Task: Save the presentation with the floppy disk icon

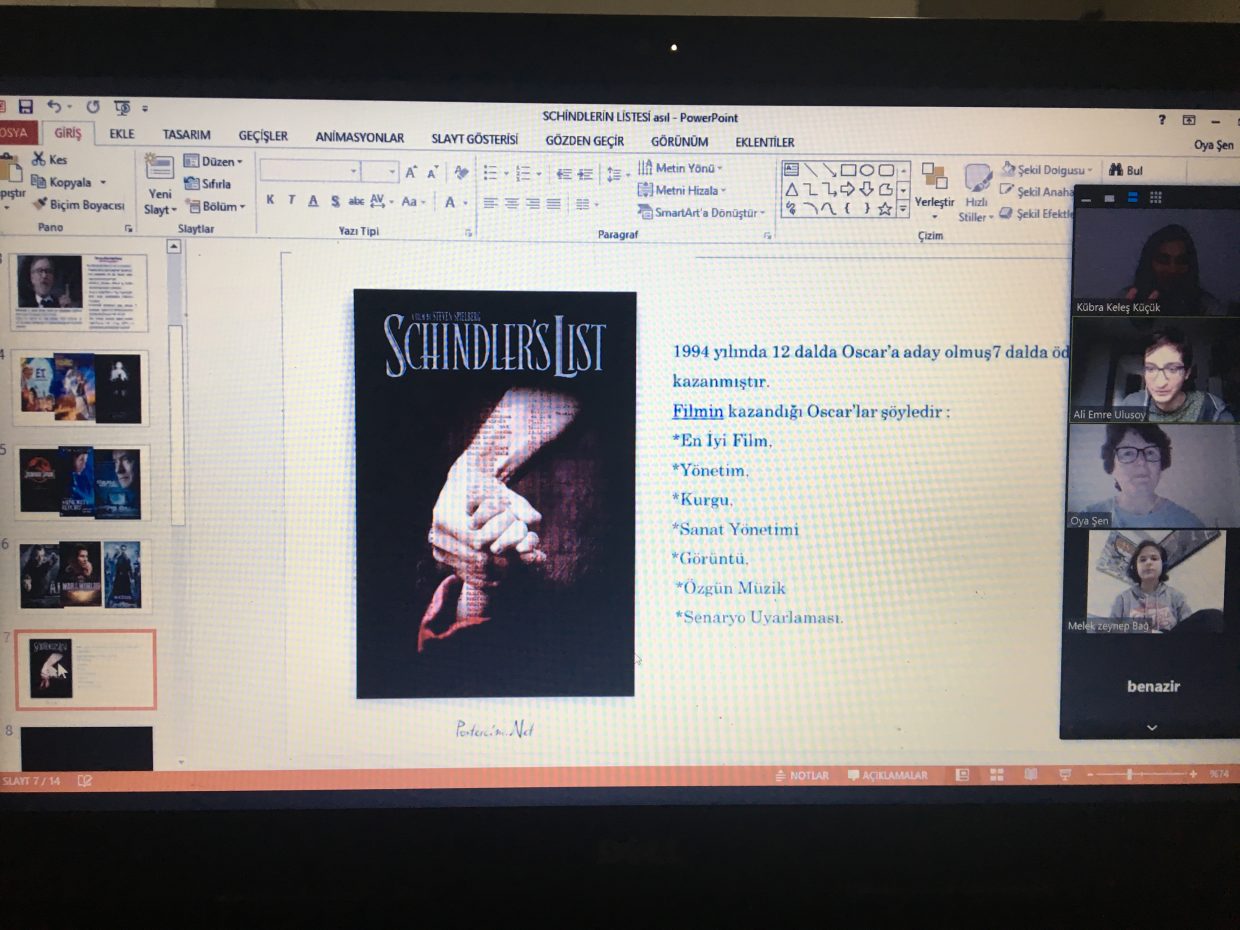Action: (x=26, y=106)
